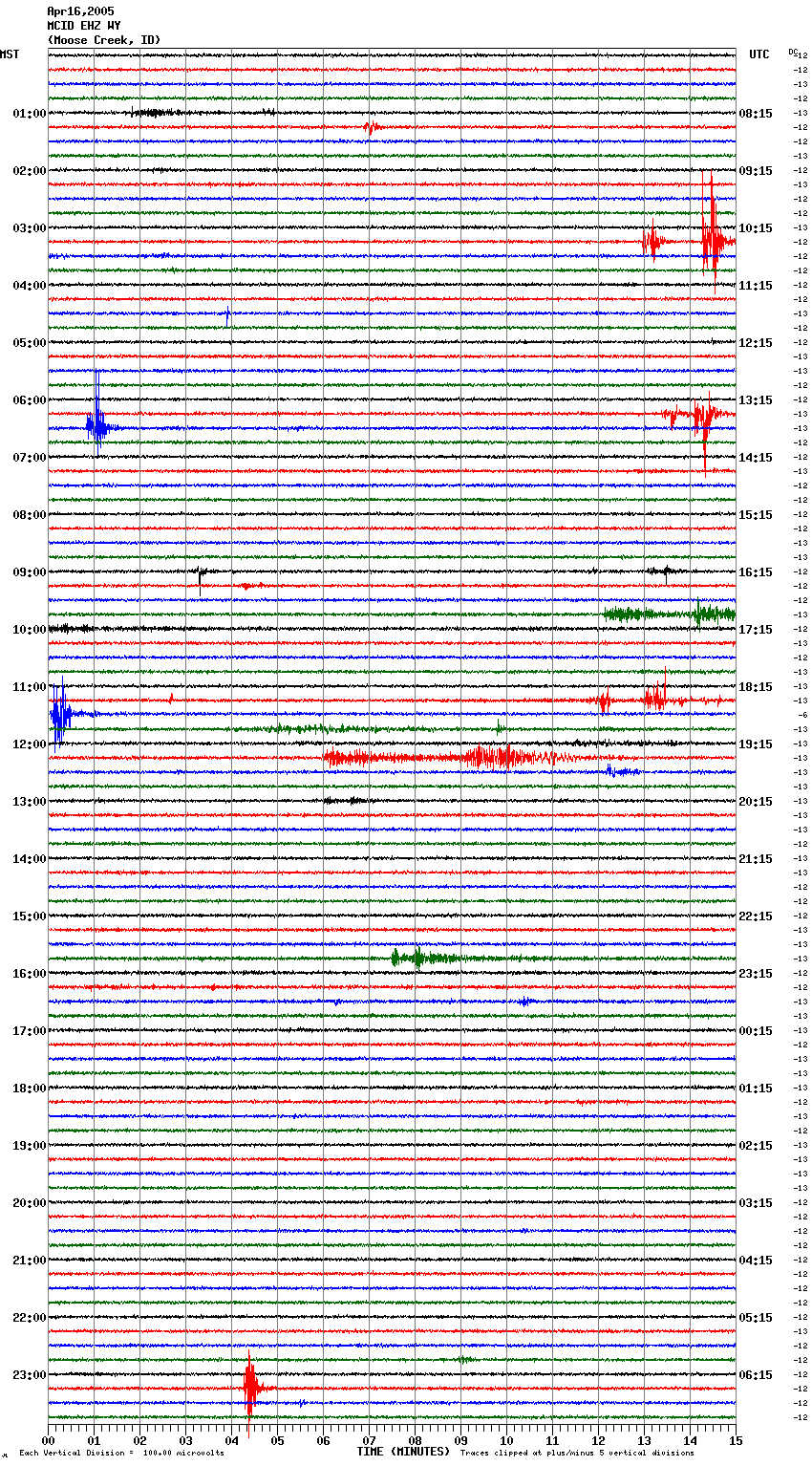Select the 06:00 MST time label
The width and height of the screenshot is (812, 1466).
pyautogui.click(x=30, y=400)
